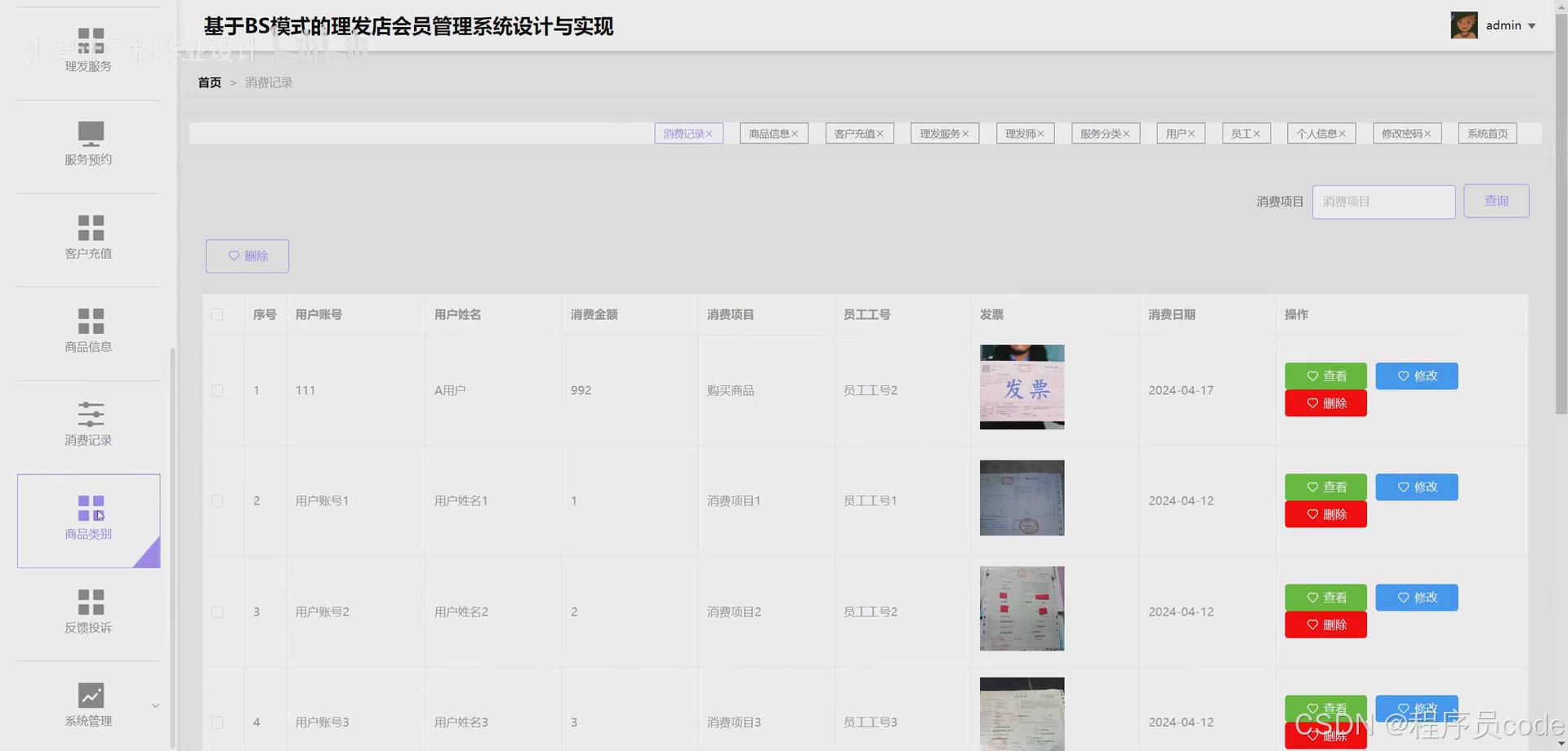Open 反馈投诉 in the sidebar
Viewport: 1568px width, 751px height.
tap(88, 614)
